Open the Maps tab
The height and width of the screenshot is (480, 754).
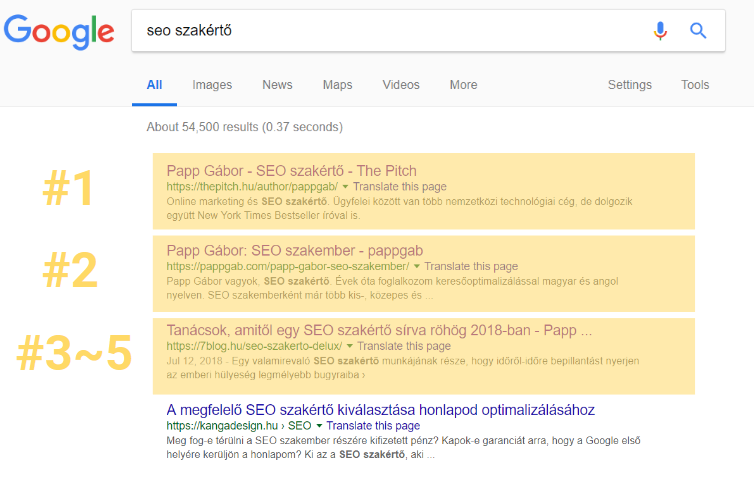point(337,85)
